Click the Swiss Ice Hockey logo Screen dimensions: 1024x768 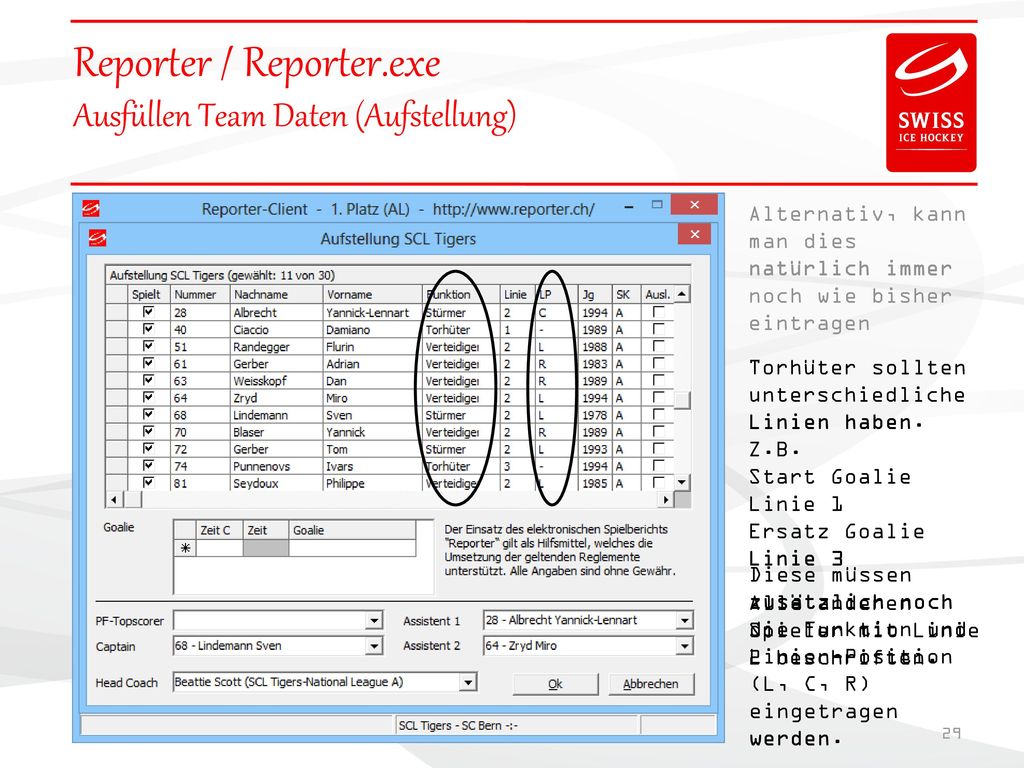(x=931, y=103)
